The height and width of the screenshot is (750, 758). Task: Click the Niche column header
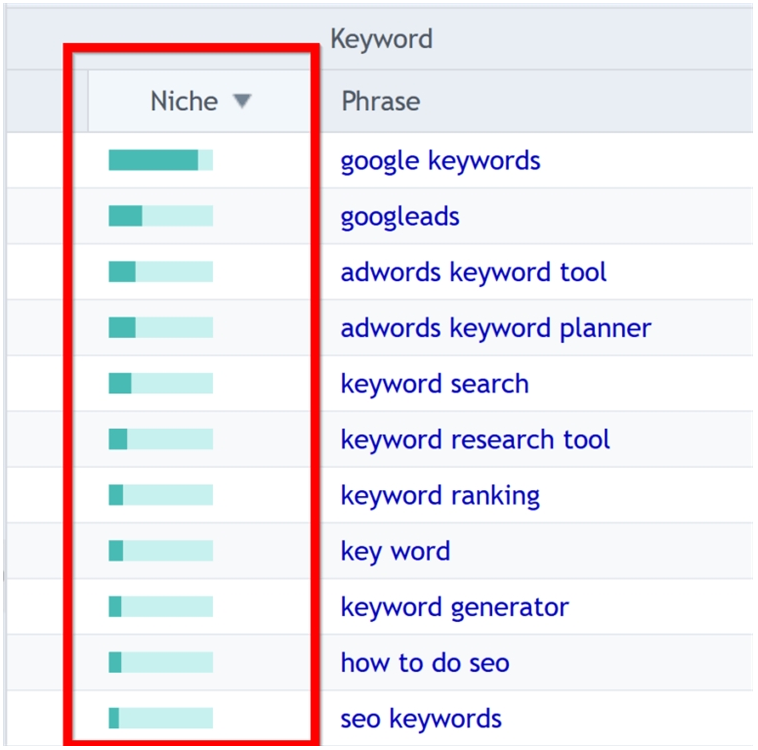click(x=185, y=101)
